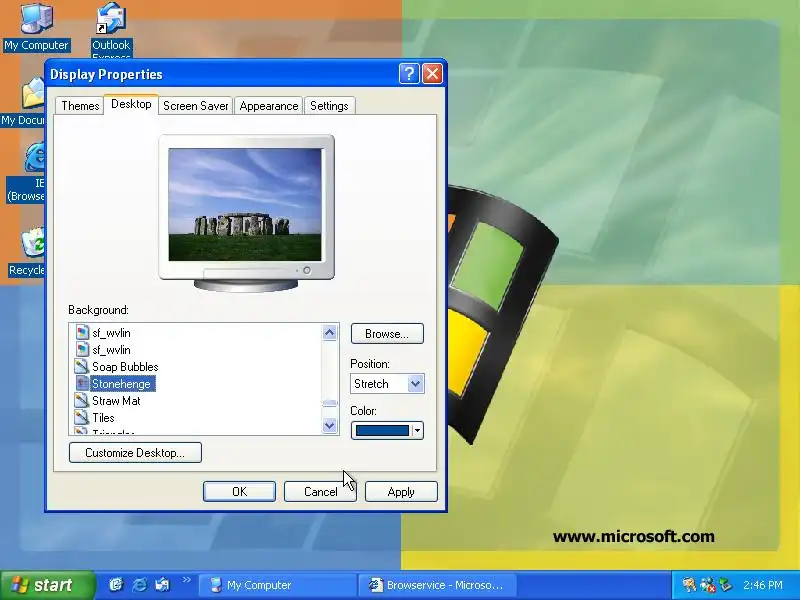Switch to the Appearance tab
The width and height of the screenshot is (800, 600).
tap(269, 106)
